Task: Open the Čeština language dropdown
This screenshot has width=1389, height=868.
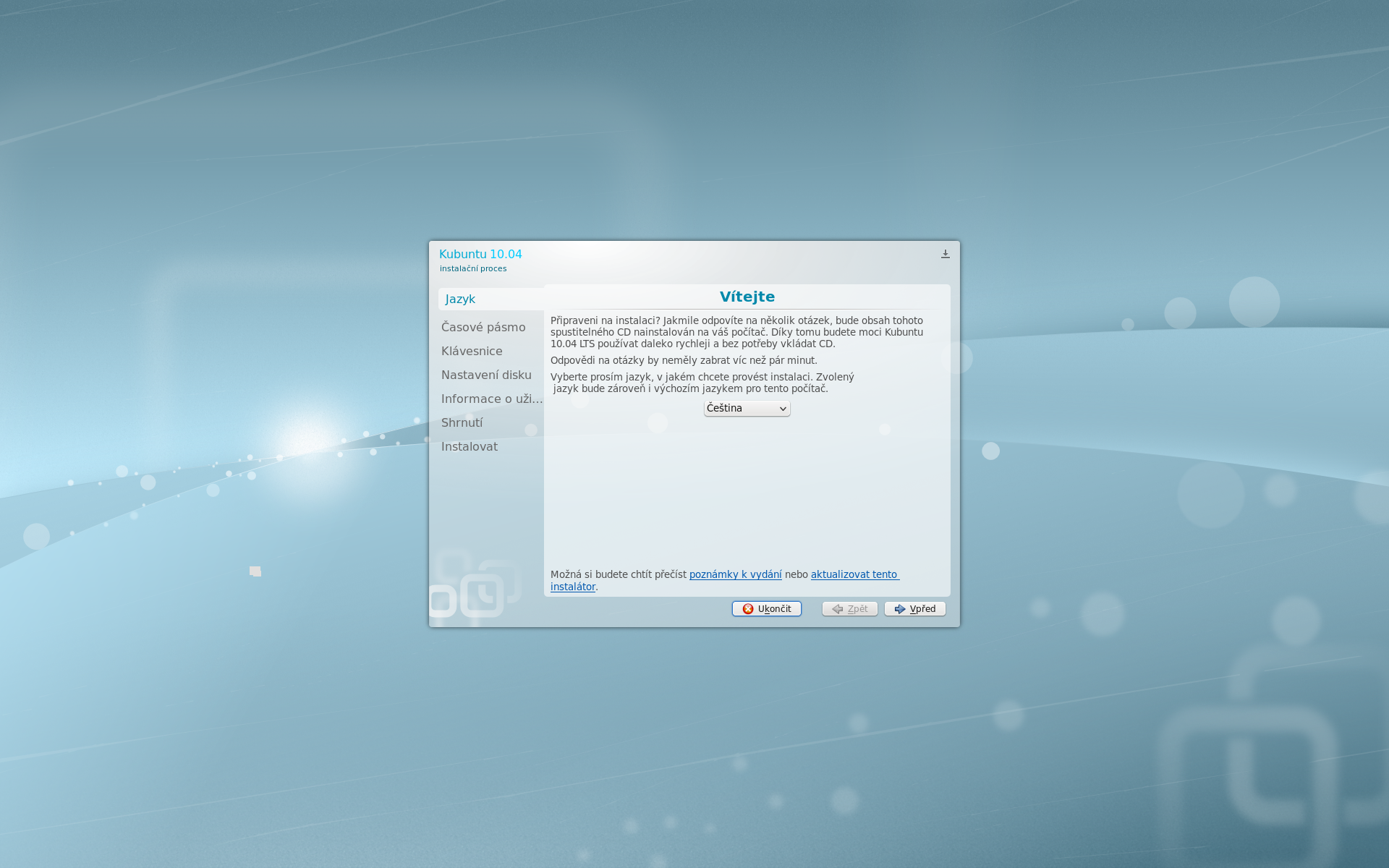Action: click(x=747, y=409)
